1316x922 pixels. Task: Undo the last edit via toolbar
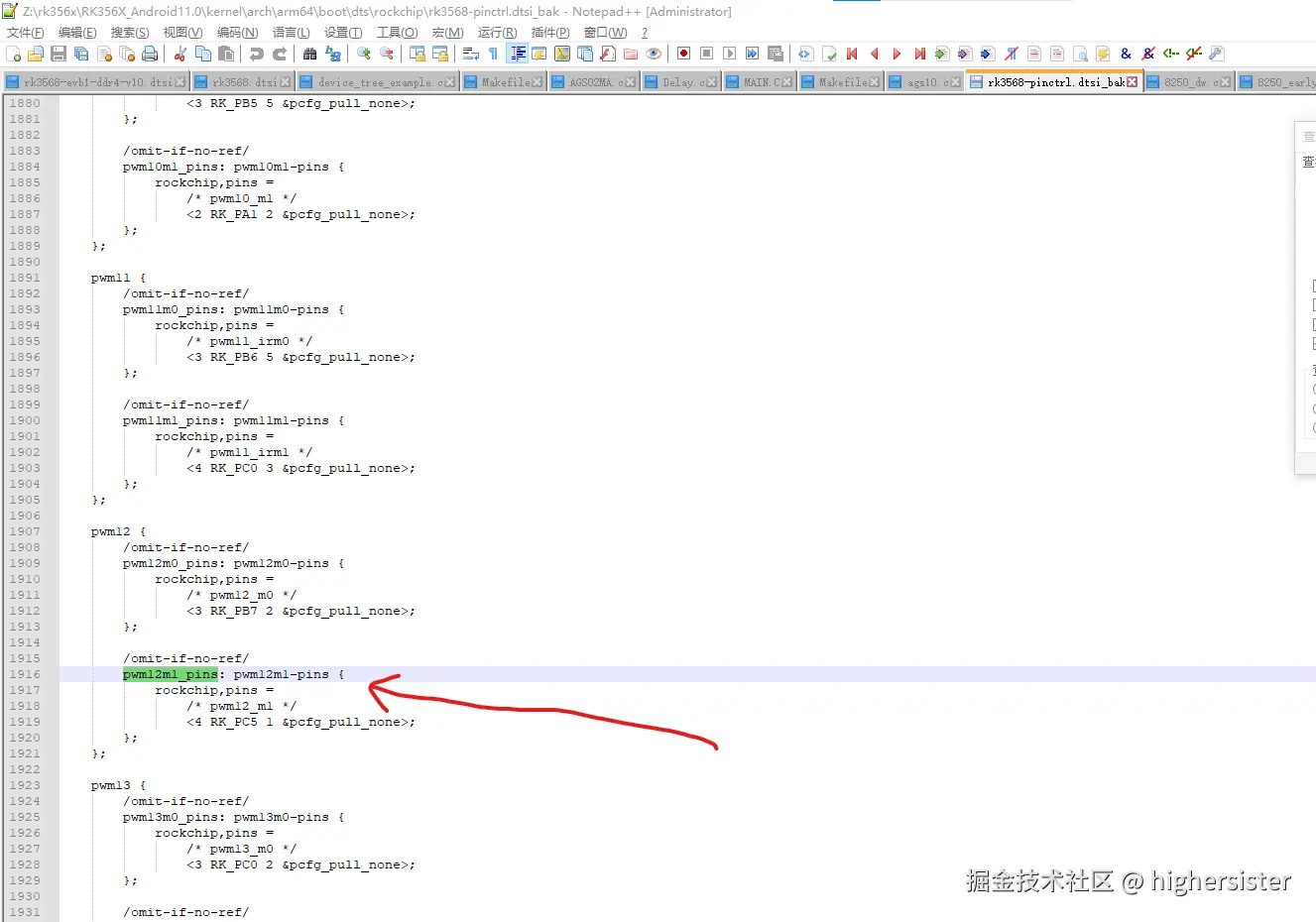coord(257,54)
